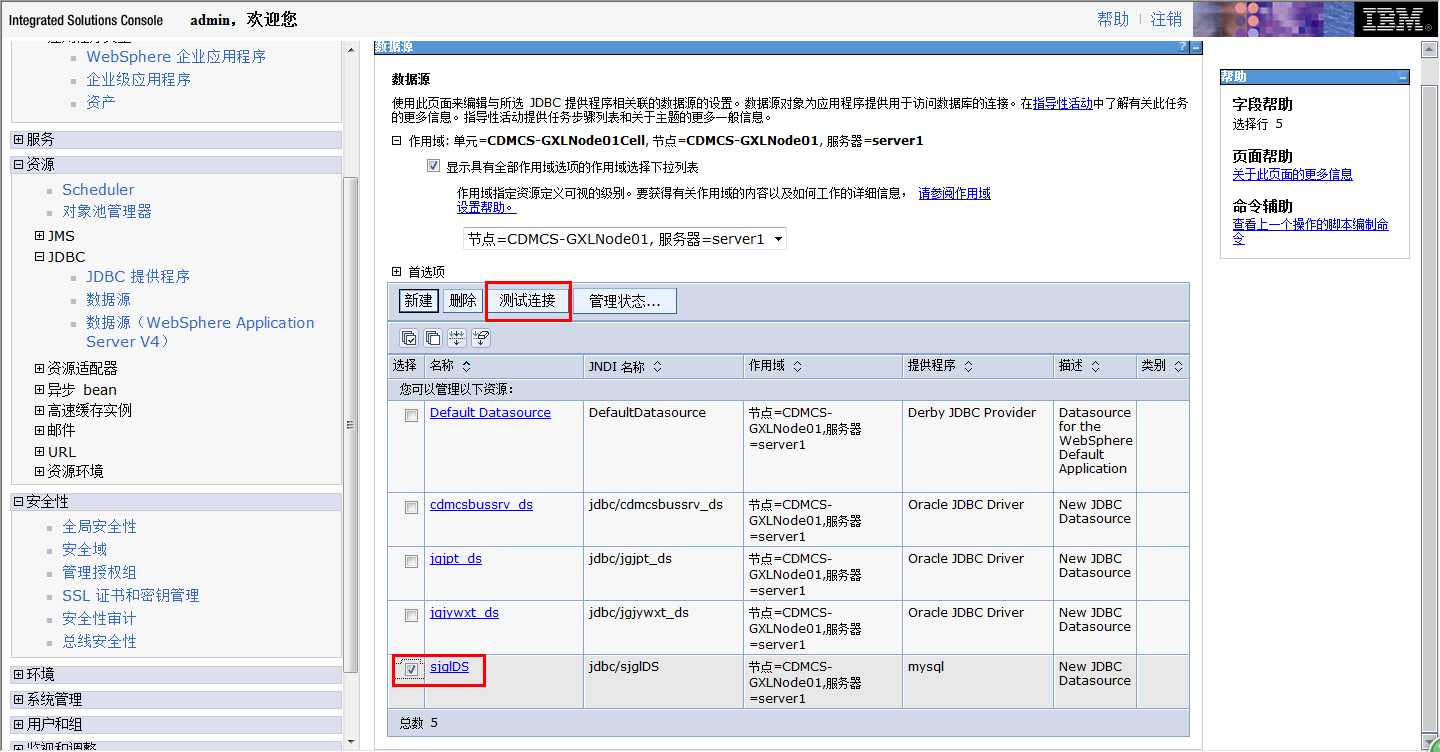1440x752 pixels.
Task: Click the question-mark help icon in 数据源 header
Action: (x=1183, y=47)
